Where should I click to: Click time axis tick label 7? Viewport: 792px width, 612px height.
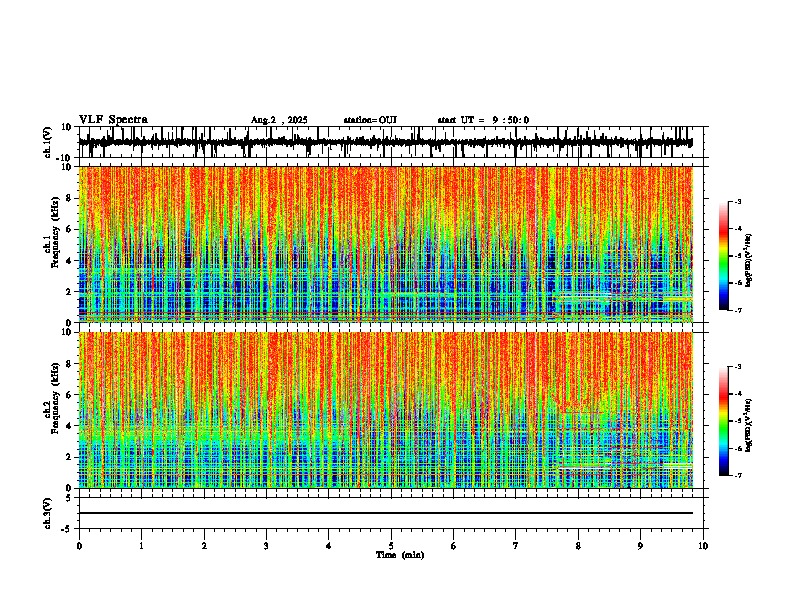516,546
